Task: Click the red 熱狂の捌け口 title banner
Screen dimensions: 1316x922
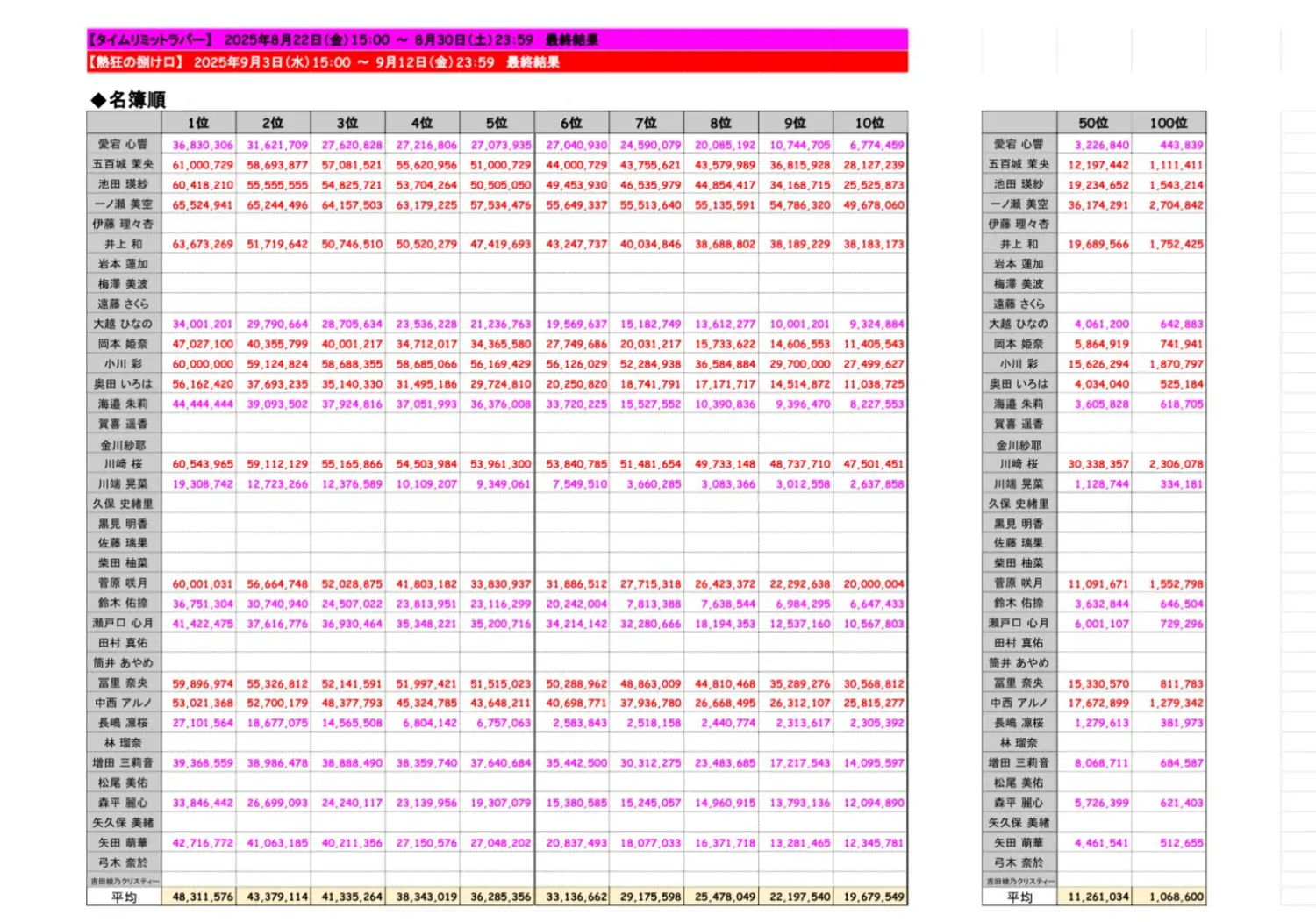Action: coord(497,62)
